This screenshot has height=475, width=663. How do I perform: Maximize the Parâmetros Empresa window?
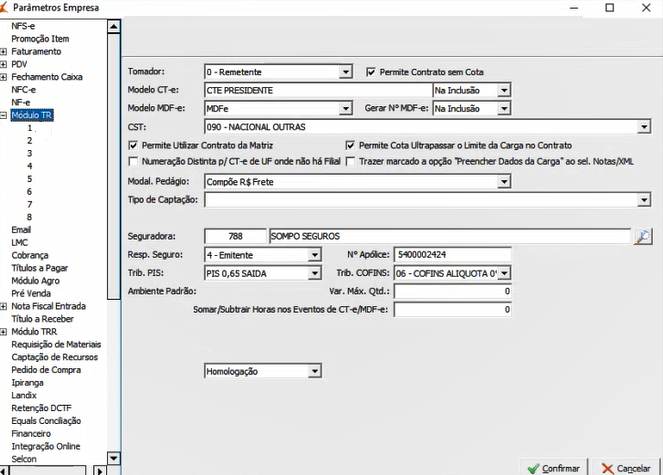609,8
